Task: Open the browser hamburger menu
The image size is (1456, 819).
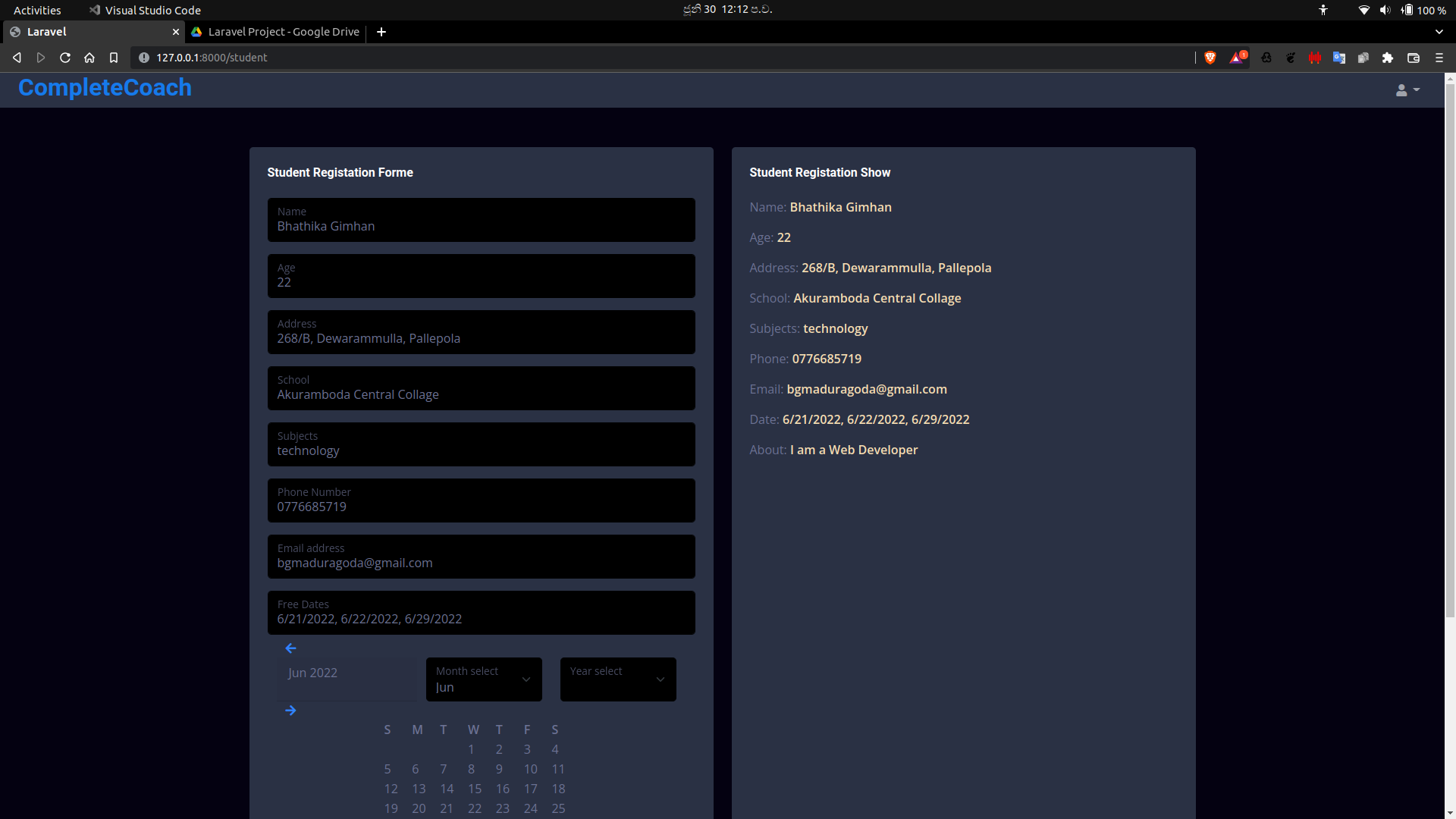Action: click(x=1439, y=58)
